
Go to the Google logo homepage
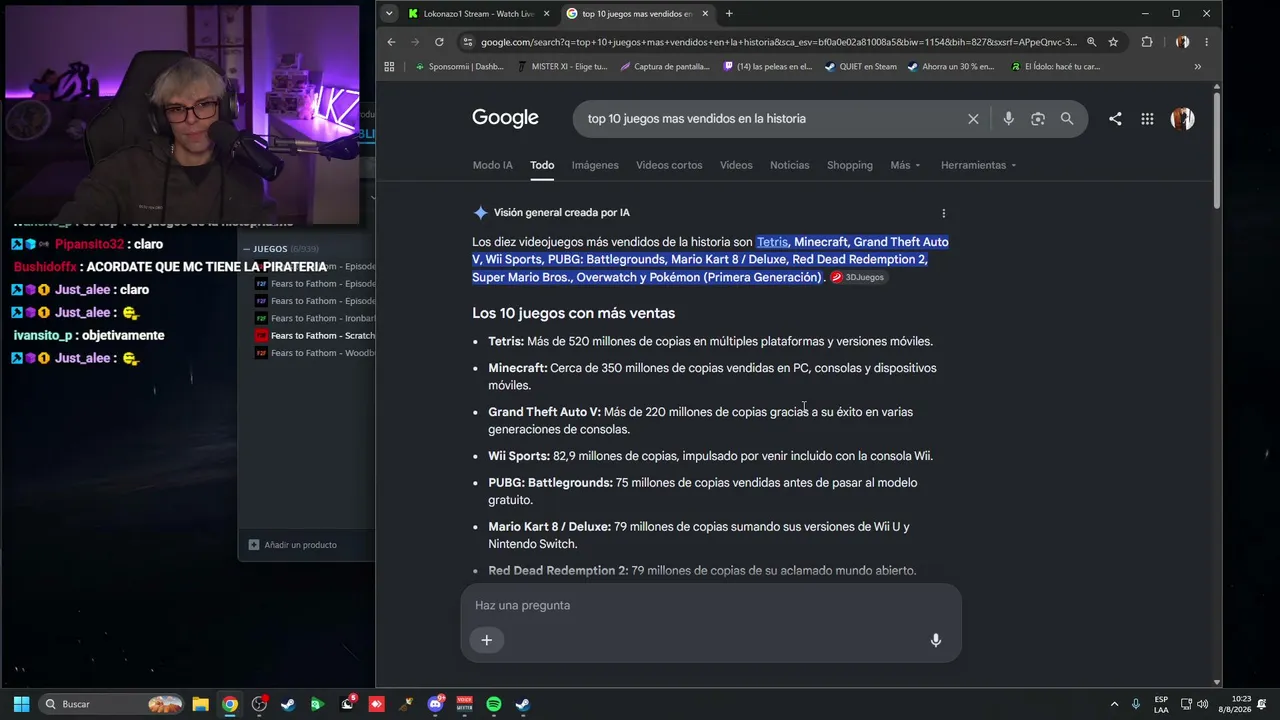(505, 118)
